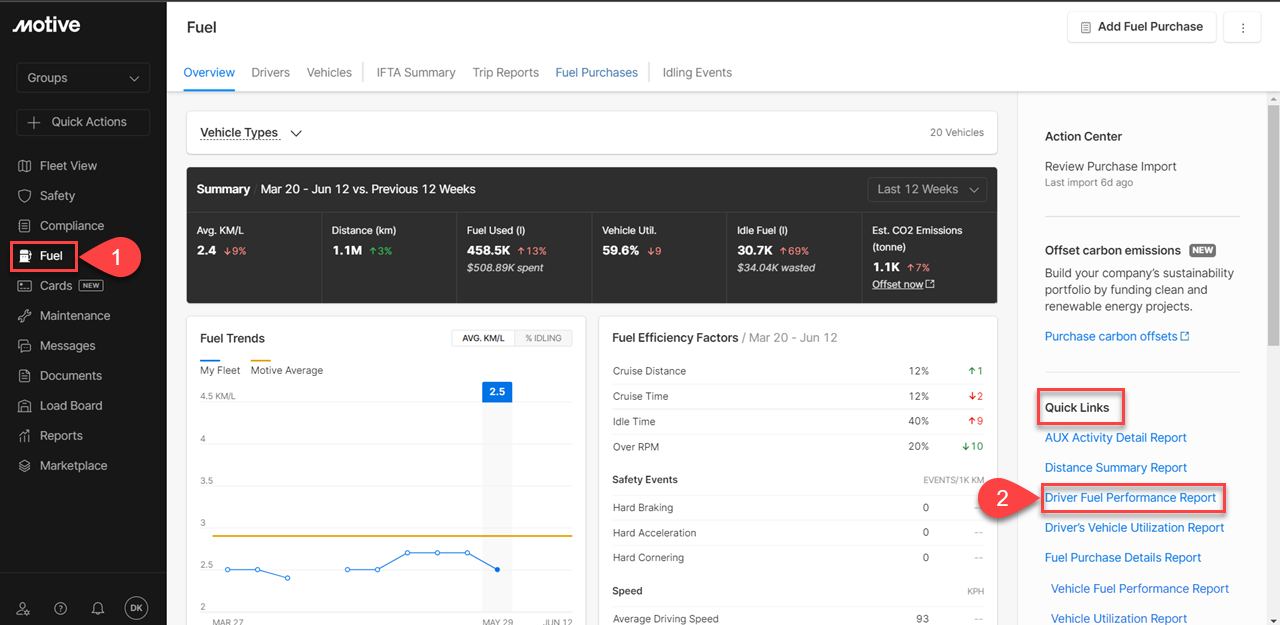This screenshot has height=625, width=1280.
Task: Click the "Cruise Time" row label
Action: pos(641,396)
